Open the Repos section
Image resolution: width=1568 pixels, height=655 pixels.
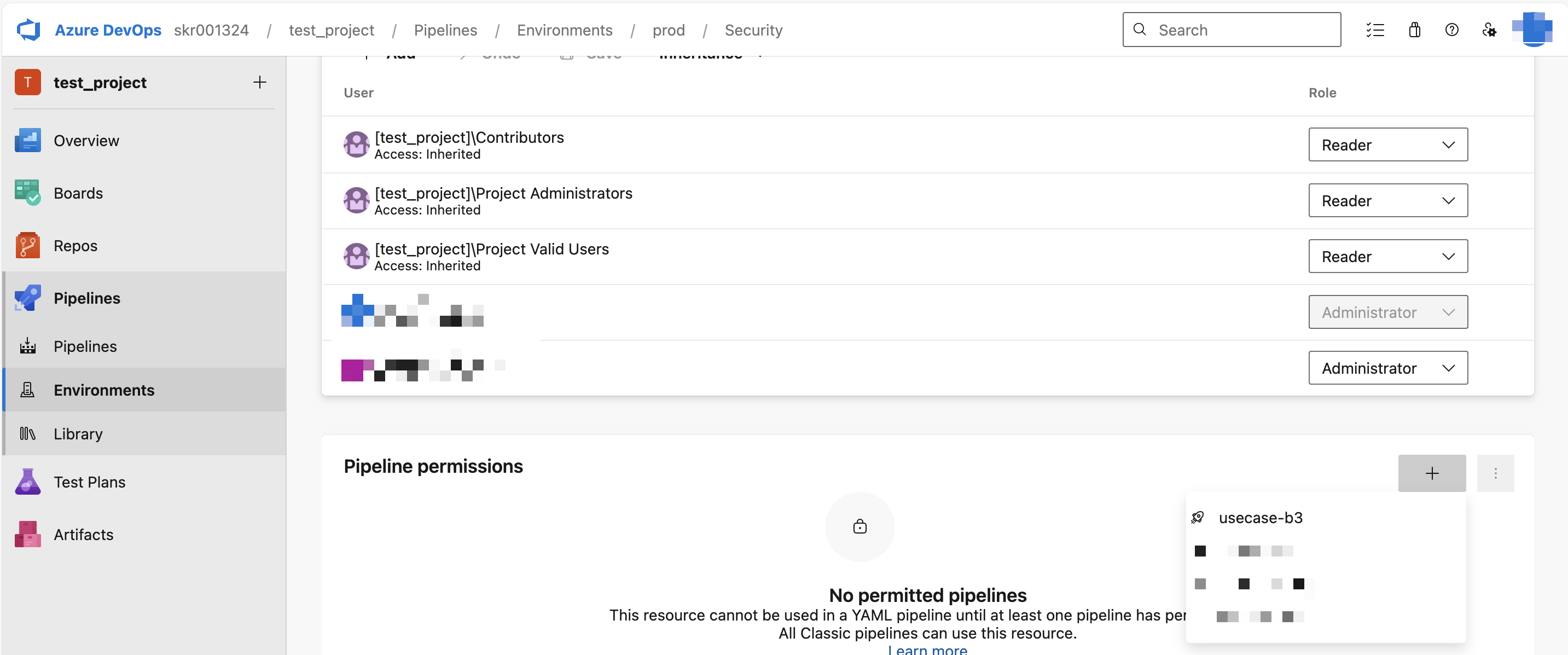[76, 245]
